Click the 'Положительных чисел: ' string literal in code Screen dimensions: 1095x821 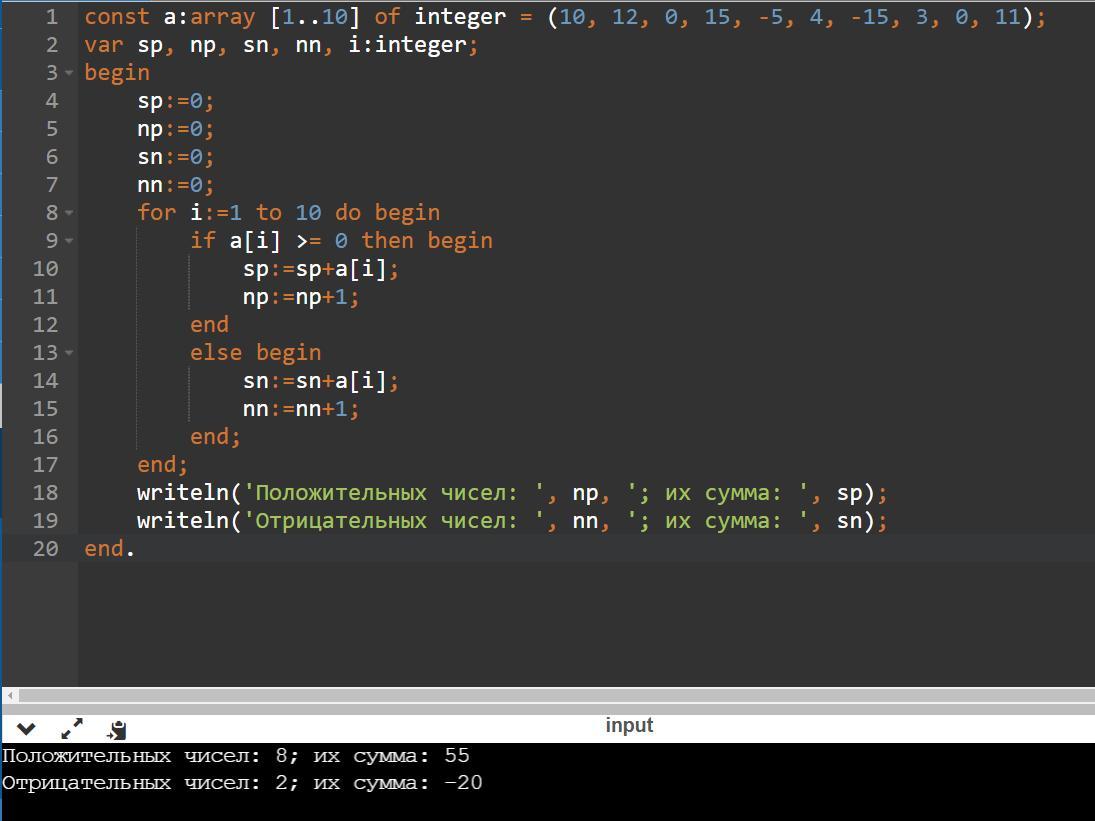393,493
